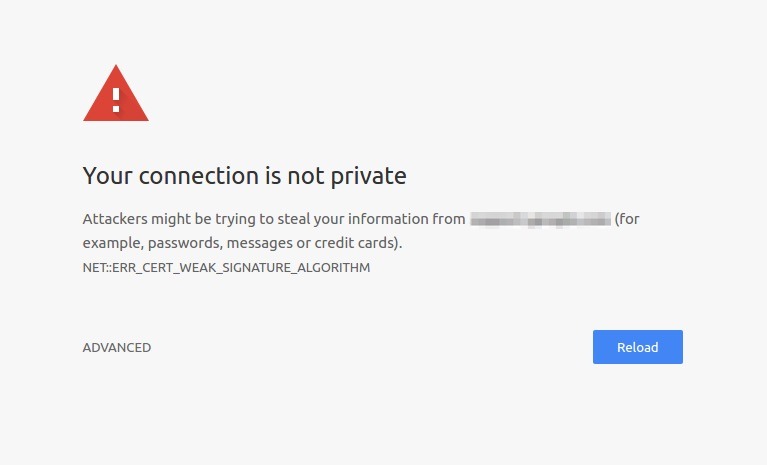This screenshot has width=767, height=465.
Task: Click the word 'example,' starting second line
Action: click(113, 243)
